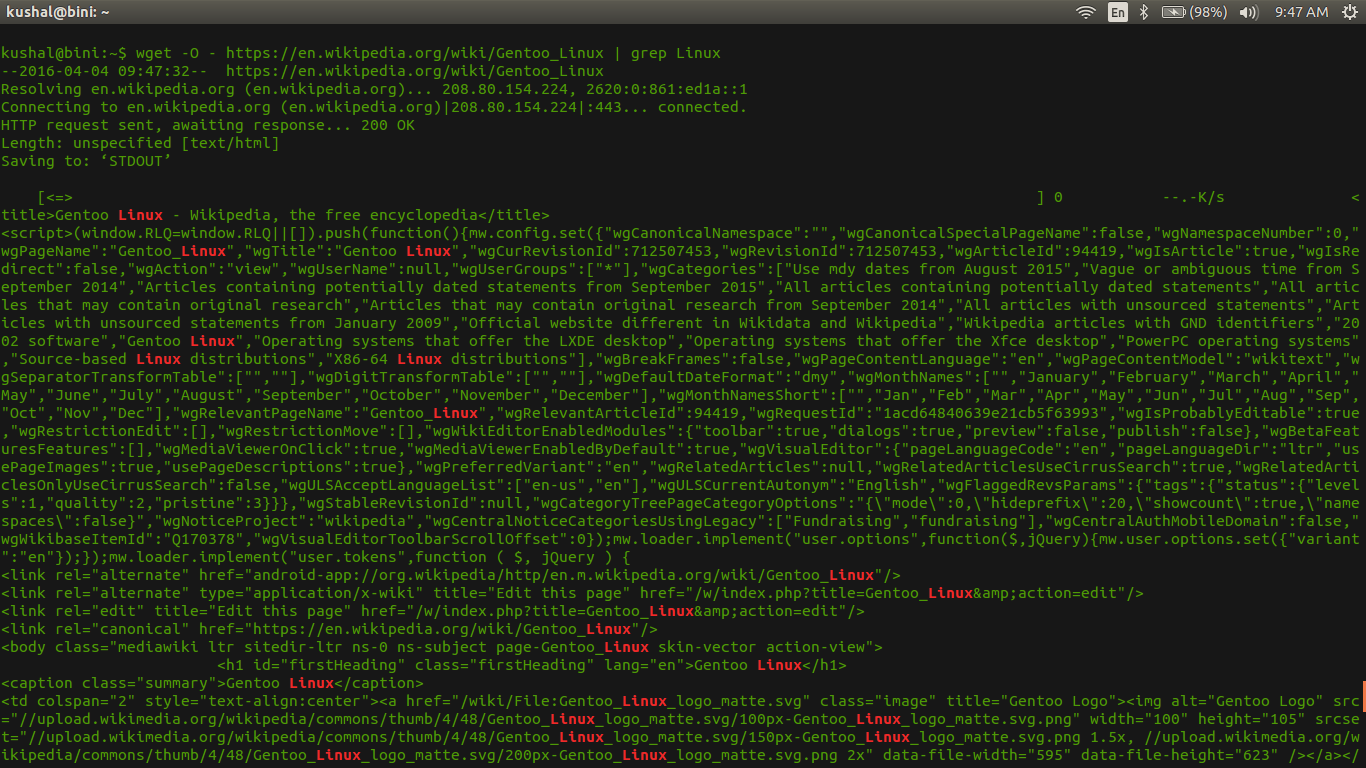The height and width of the screenshot is (768, 1366).
Task: Open the En keyboard input indicator
Action: [x=1118, y=12]
